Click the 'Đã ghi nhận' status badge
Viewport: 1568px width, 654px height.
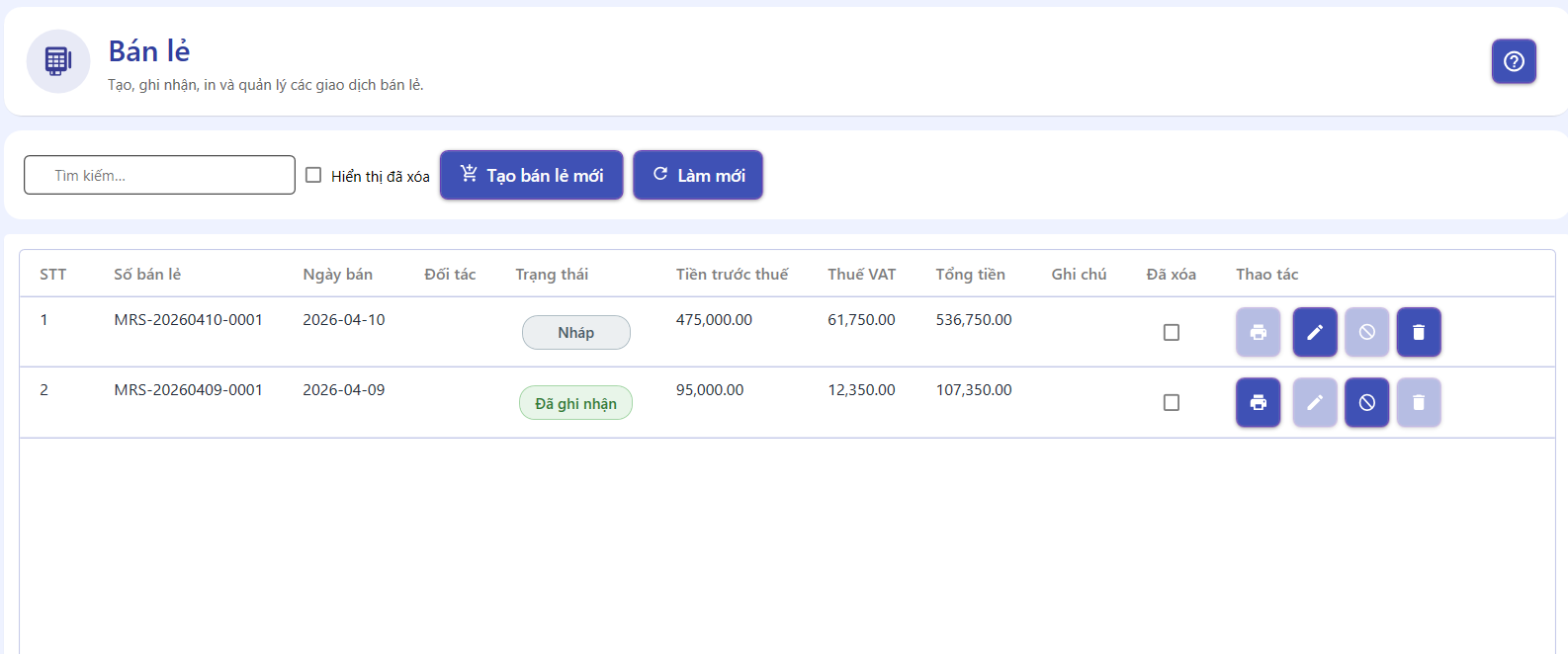point(575,403)
